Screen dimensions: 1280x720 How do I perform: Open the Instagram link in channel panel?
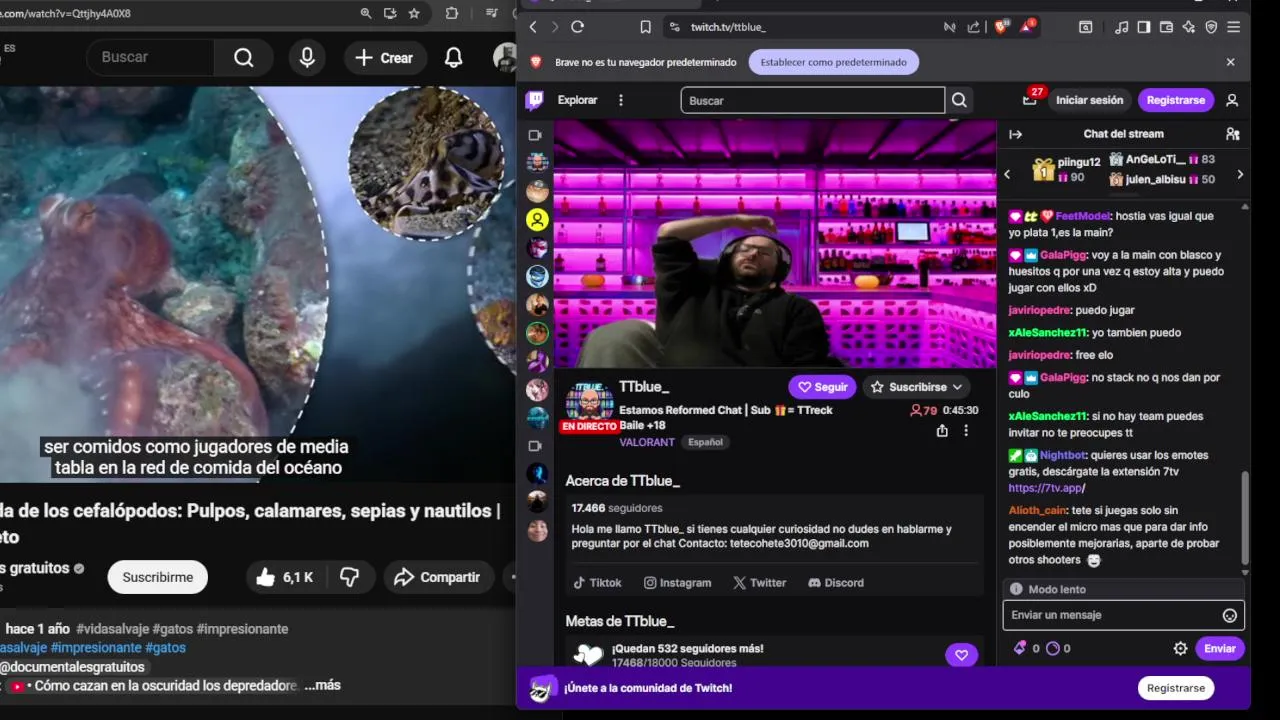(x=677, y=583)
